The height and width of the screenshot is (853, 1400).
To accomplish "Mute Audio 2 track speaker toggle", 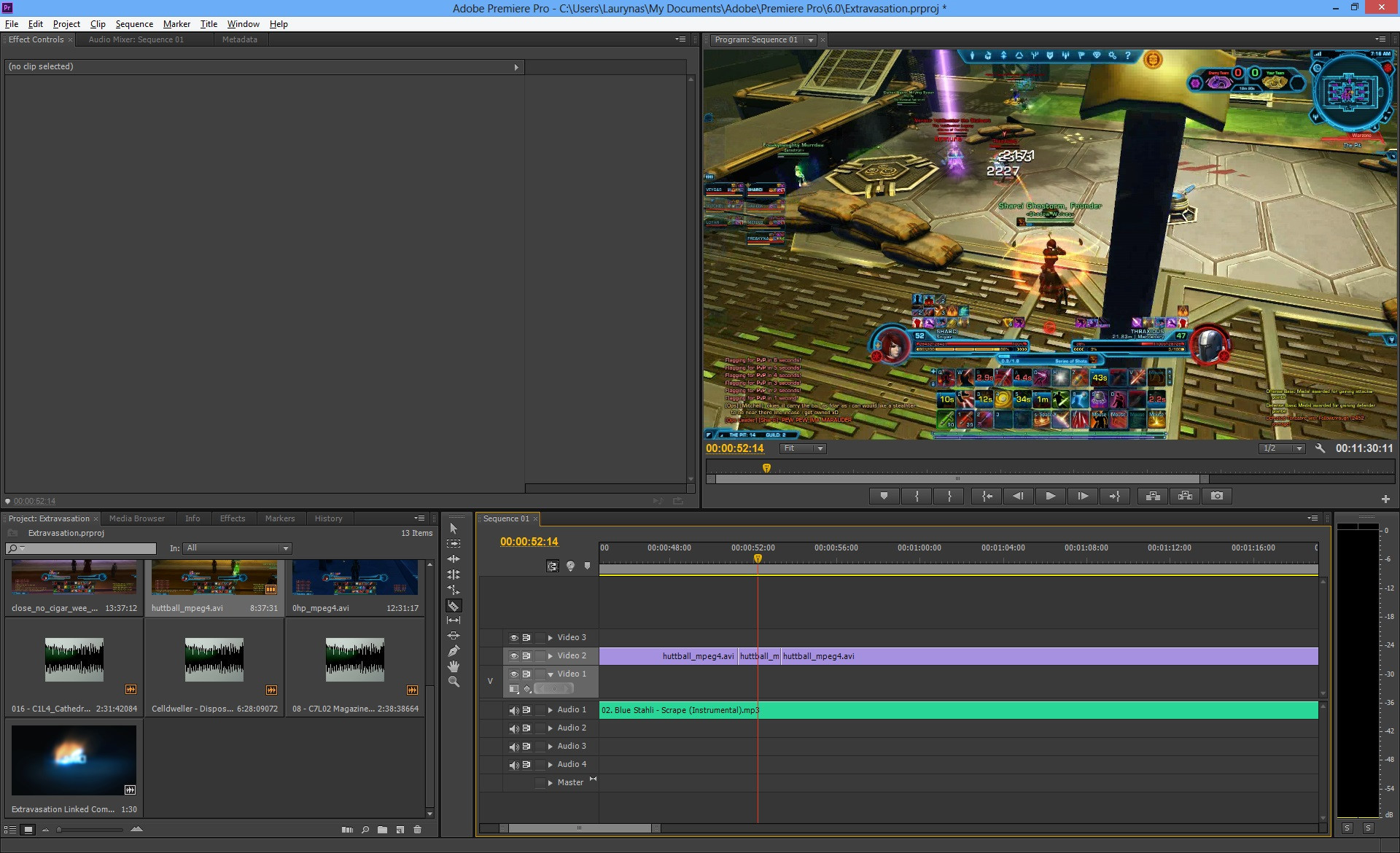I will pos(513,728).
